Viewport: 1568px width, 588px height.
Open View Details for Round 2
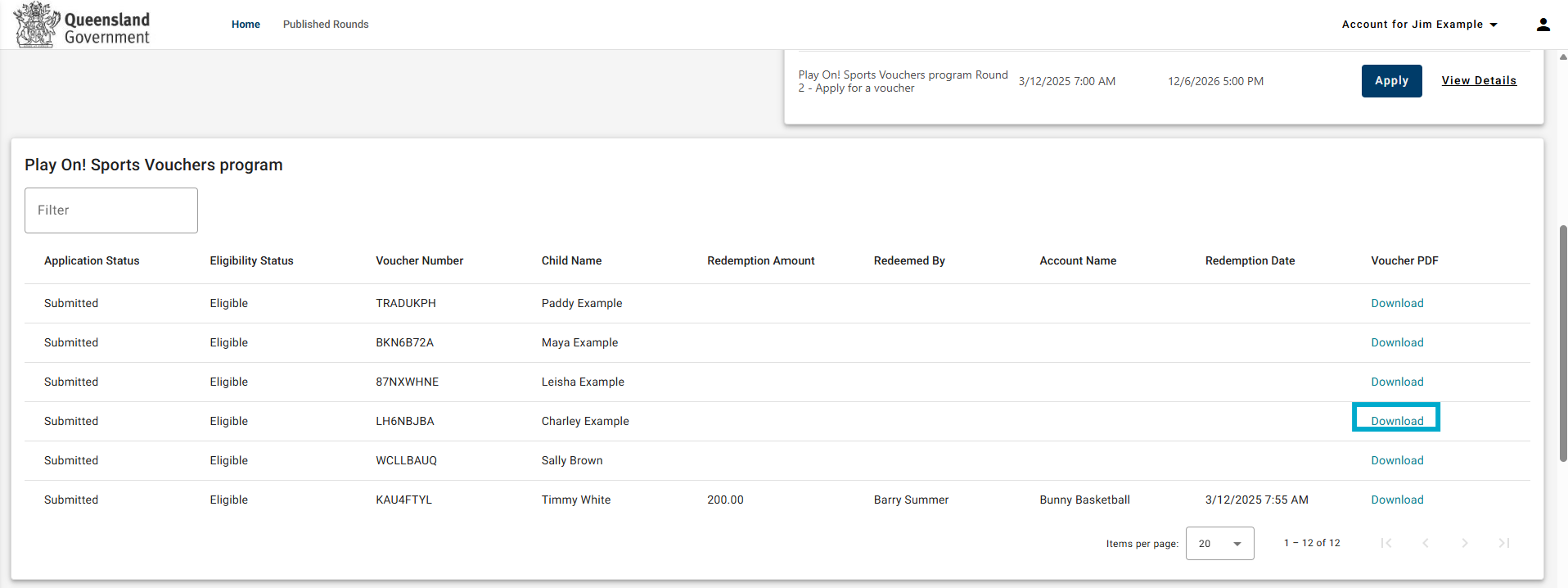coord(1479,80)
